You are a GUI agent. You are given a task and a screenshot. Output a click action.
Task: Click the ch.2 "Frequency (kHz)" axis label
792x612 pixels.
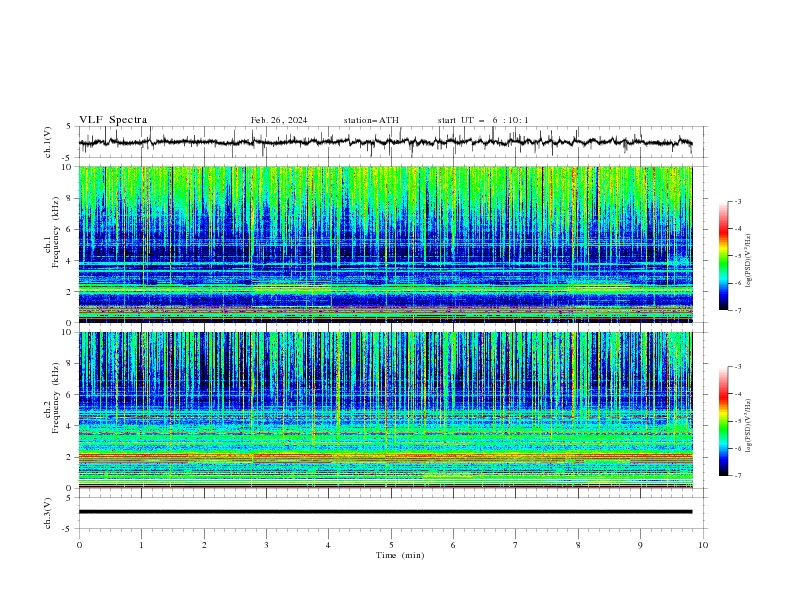click(x=56, y=397)
